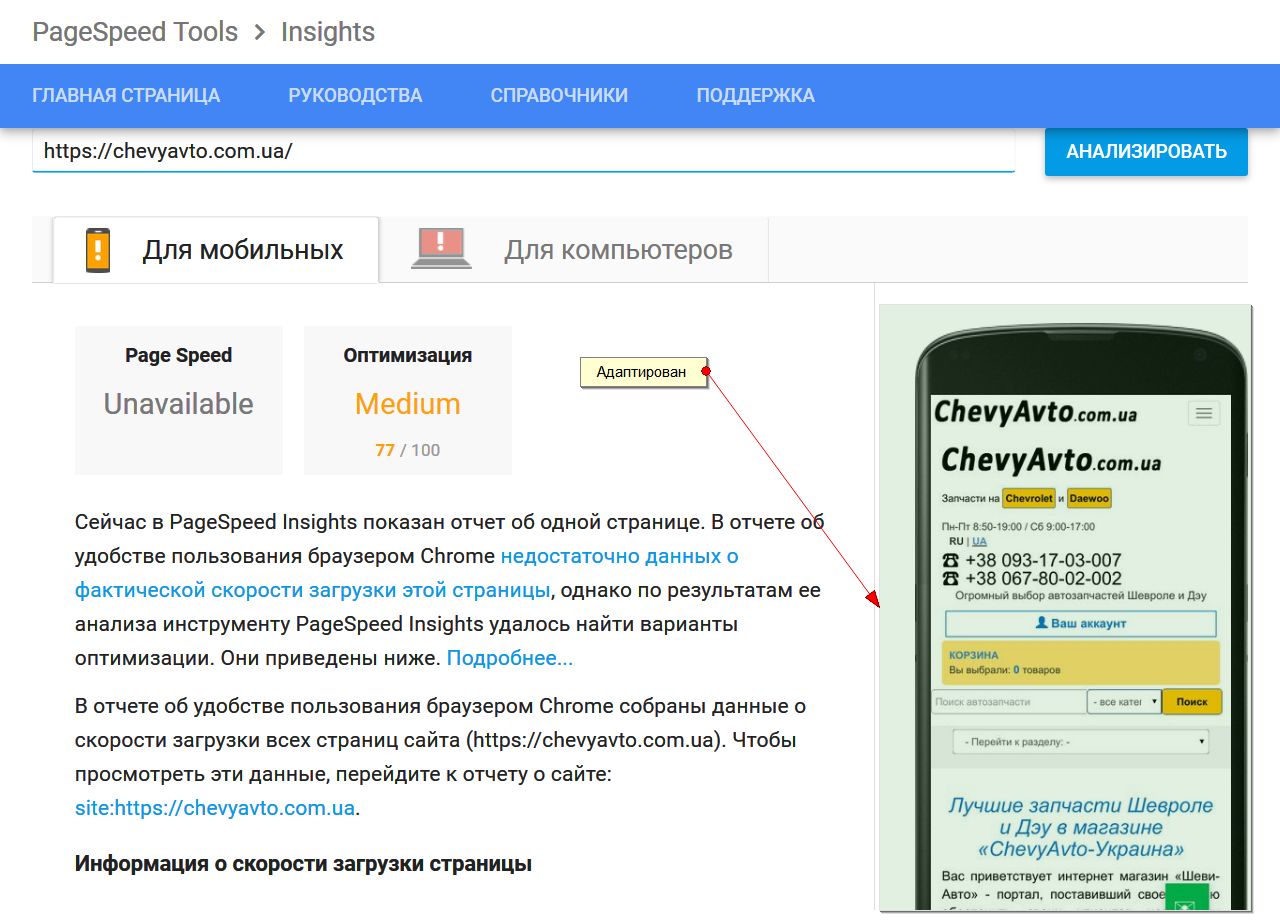Screen dimensions: 1280x921
Task: Click the Page Speed Unavailable score card
Action: (179, 400)
